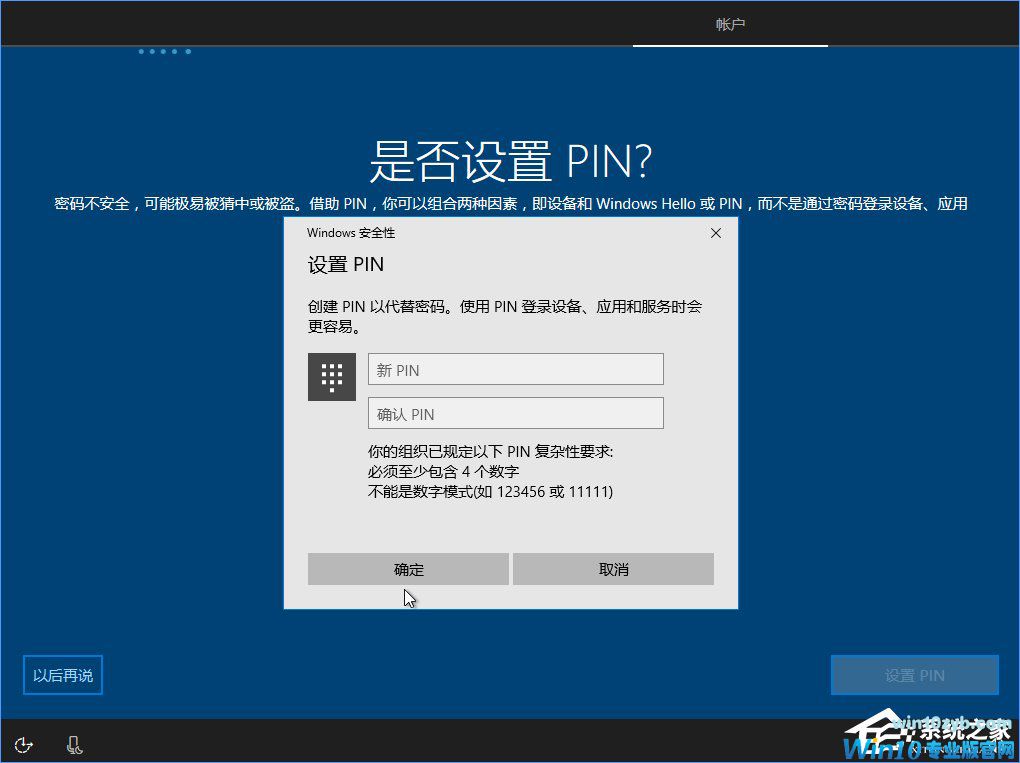Choose 以后再说 to postpone PIN setup
The width and height of the screenshot is (1020, 763).
(62, 675)
